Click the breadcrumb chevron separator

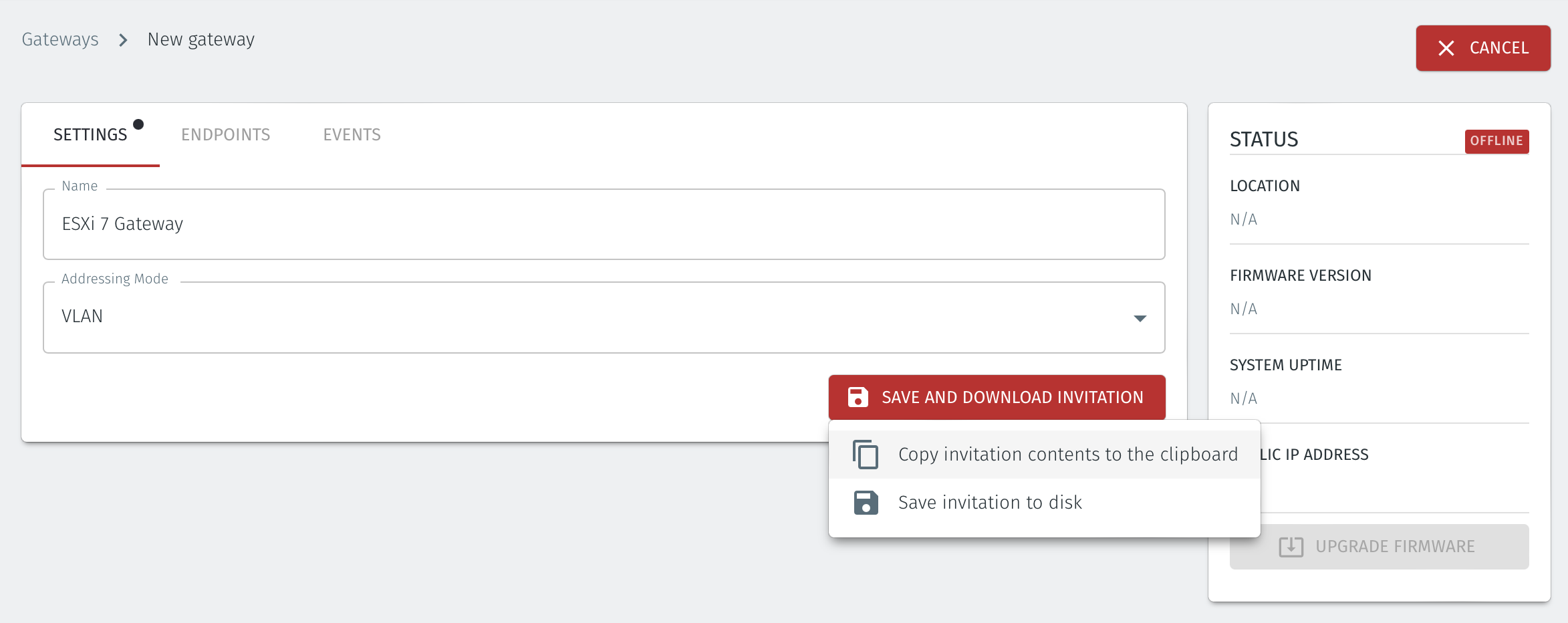(x=123, y=40)
